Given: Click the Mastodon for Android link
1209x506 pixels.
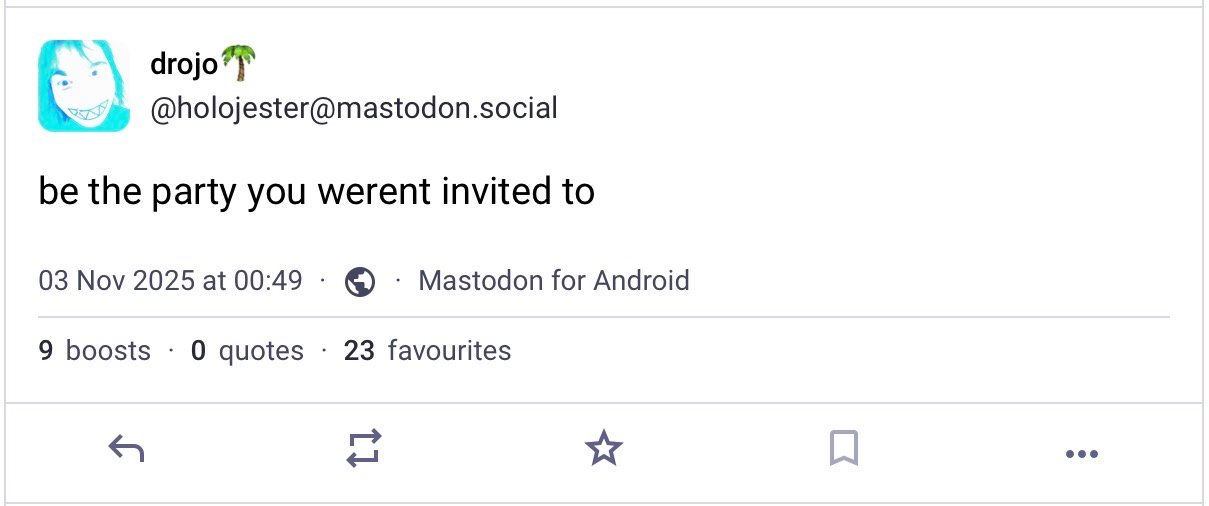Looking at the screenshot, I should pos(554,281).
